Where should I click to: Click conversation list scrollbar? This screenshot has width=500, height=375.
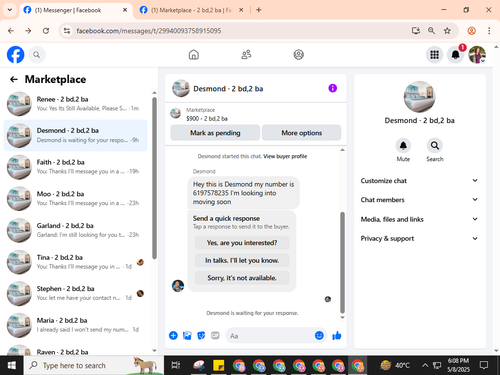coord(154,178)
